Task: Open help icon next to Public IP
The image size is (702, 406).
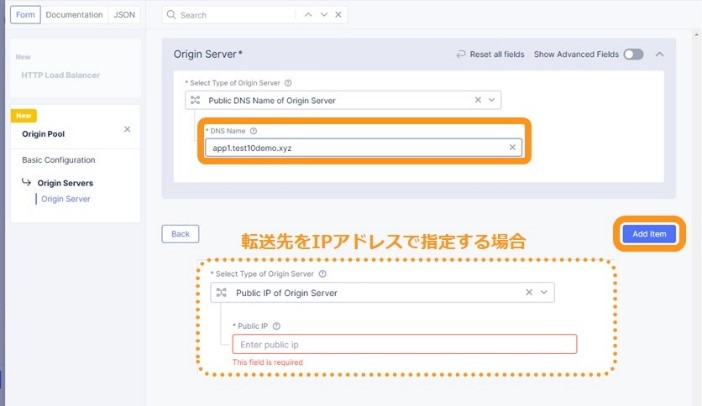Action: 277,326
